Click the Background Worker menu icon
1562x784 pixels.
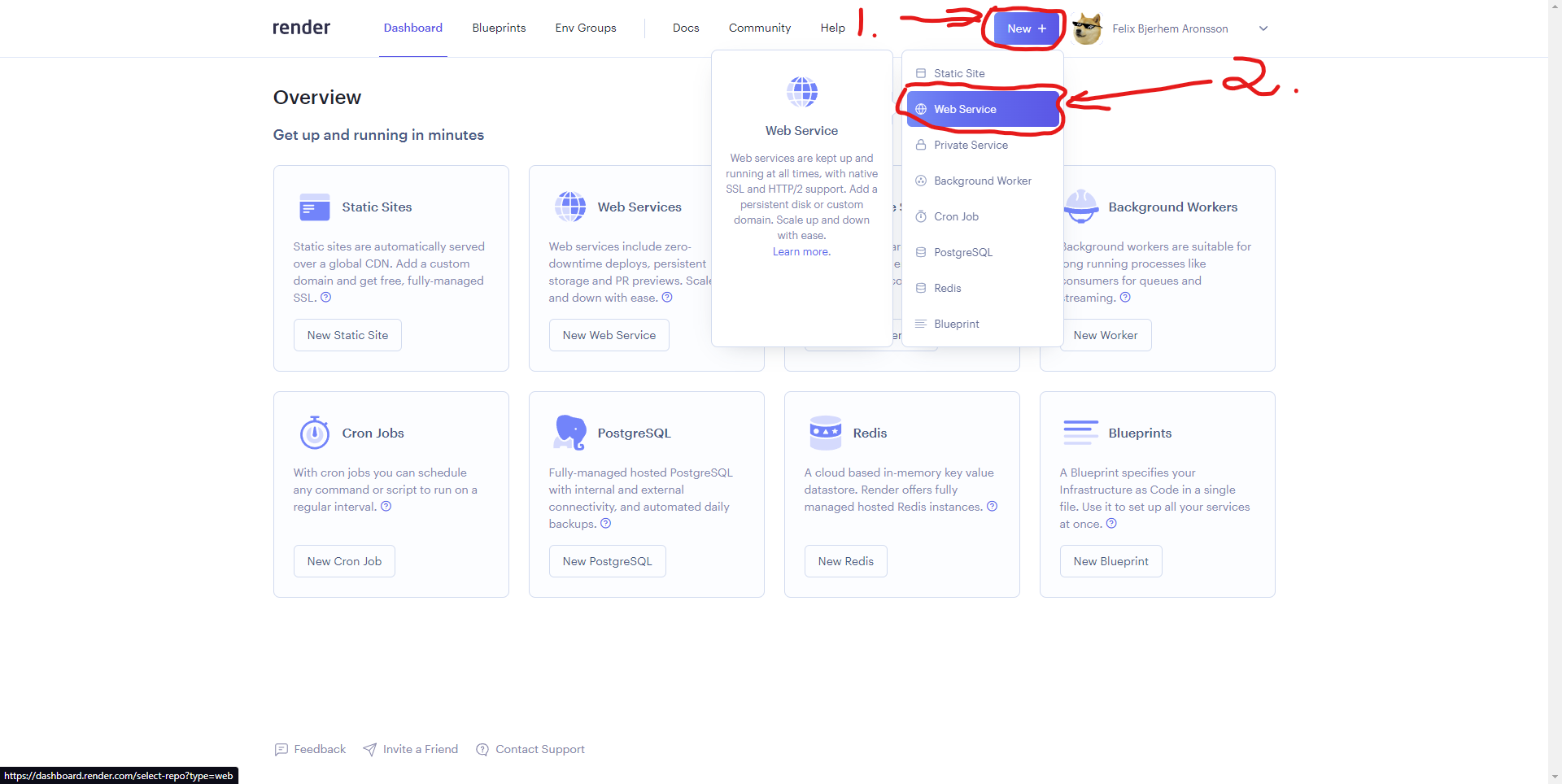pos(921,181)
